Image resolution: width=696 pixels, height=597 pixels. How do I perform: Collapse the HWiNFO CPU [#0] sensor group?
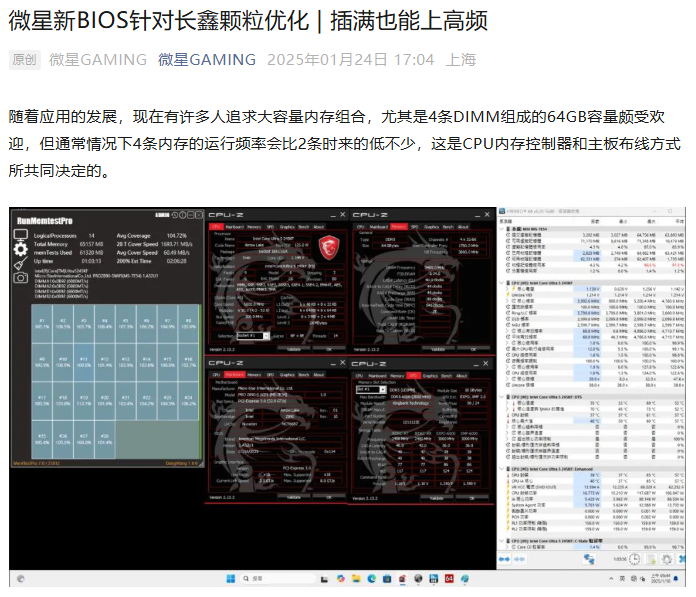[x=502, y=283]
